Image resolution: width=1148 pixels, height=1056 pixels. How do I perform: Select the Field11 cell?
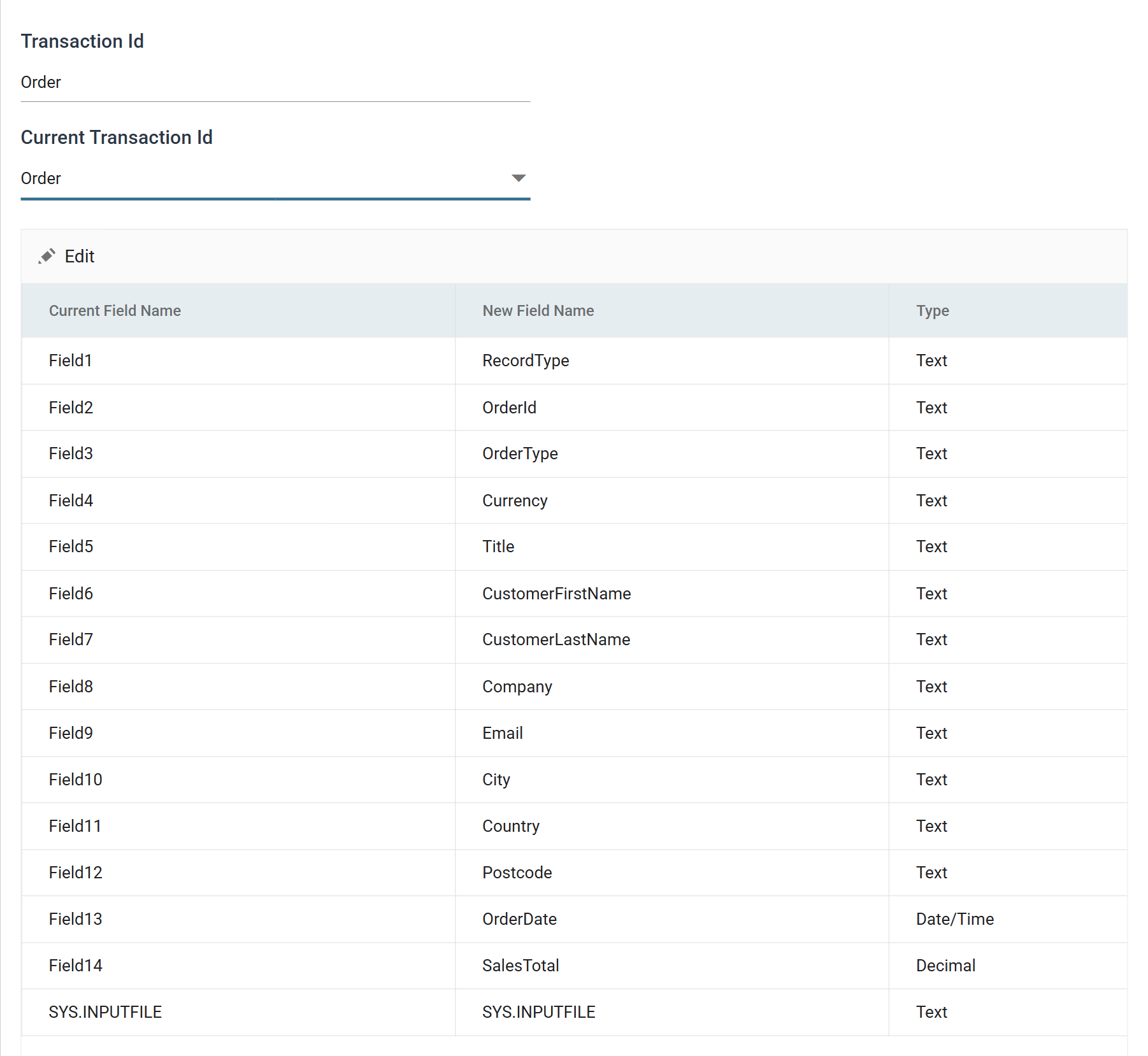pyautogui.click(x=238, y=826)
